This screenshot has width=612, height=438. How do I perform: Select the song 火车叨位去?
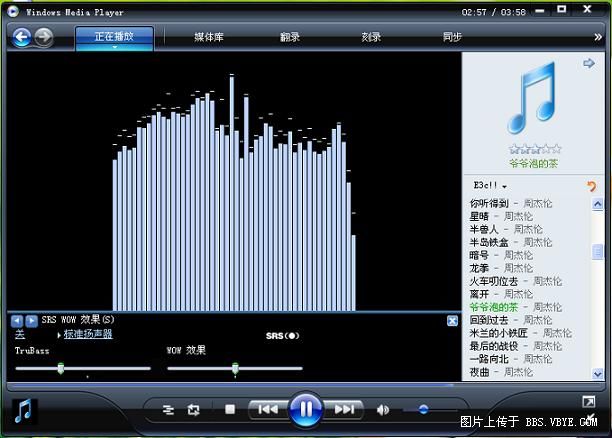pos(516,281)
